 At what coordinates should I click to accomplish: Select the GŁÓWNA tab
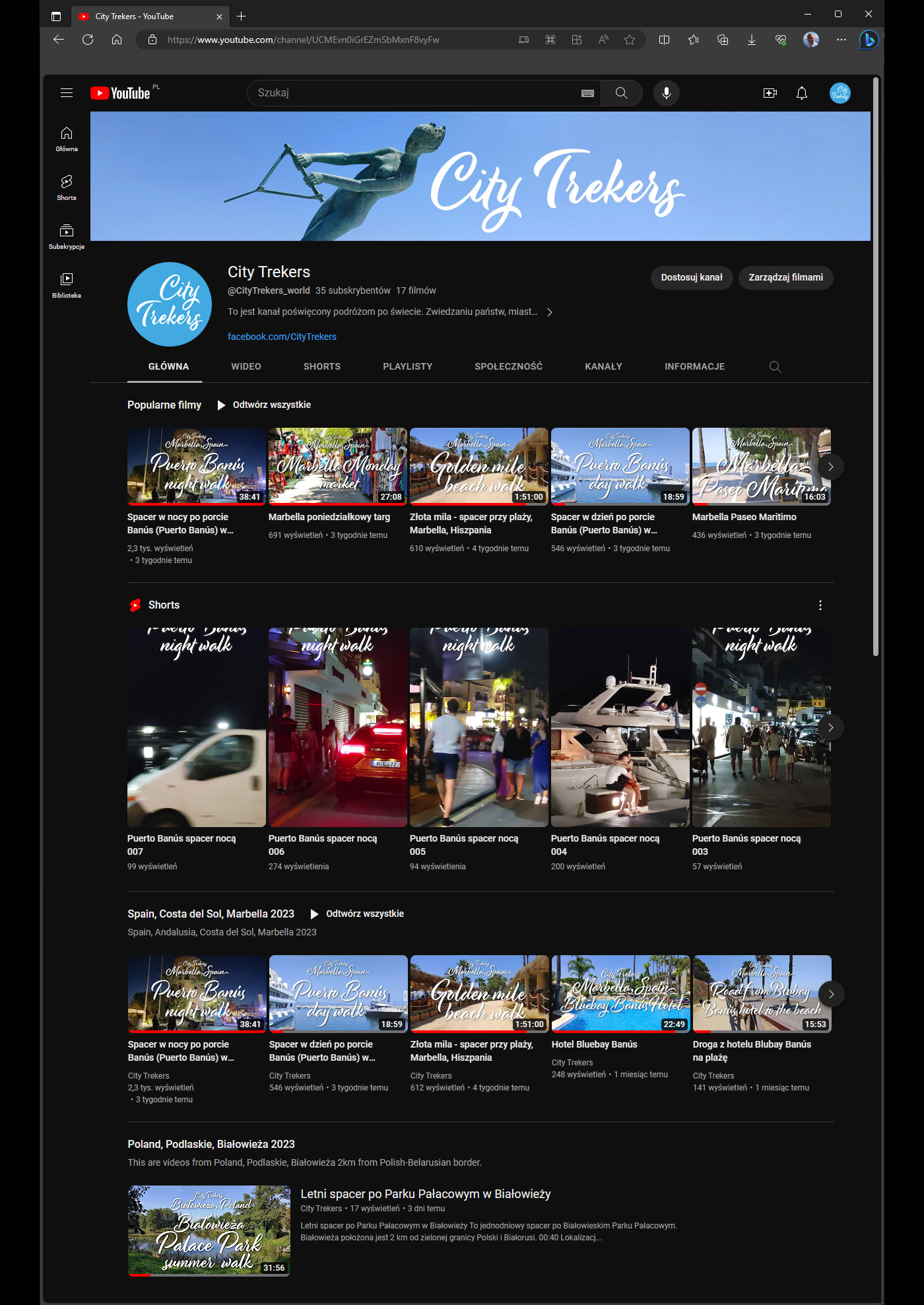coord(168,366)
